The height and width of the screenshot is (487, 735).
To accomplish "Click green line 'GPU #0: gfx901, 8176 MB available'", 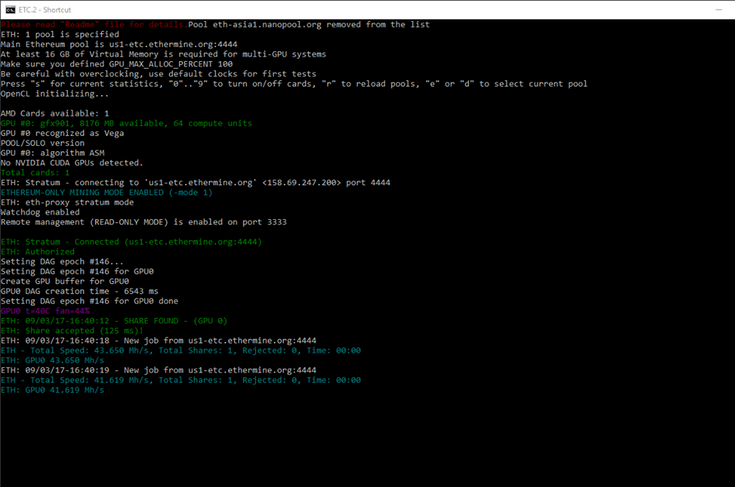I will (126, 123).
